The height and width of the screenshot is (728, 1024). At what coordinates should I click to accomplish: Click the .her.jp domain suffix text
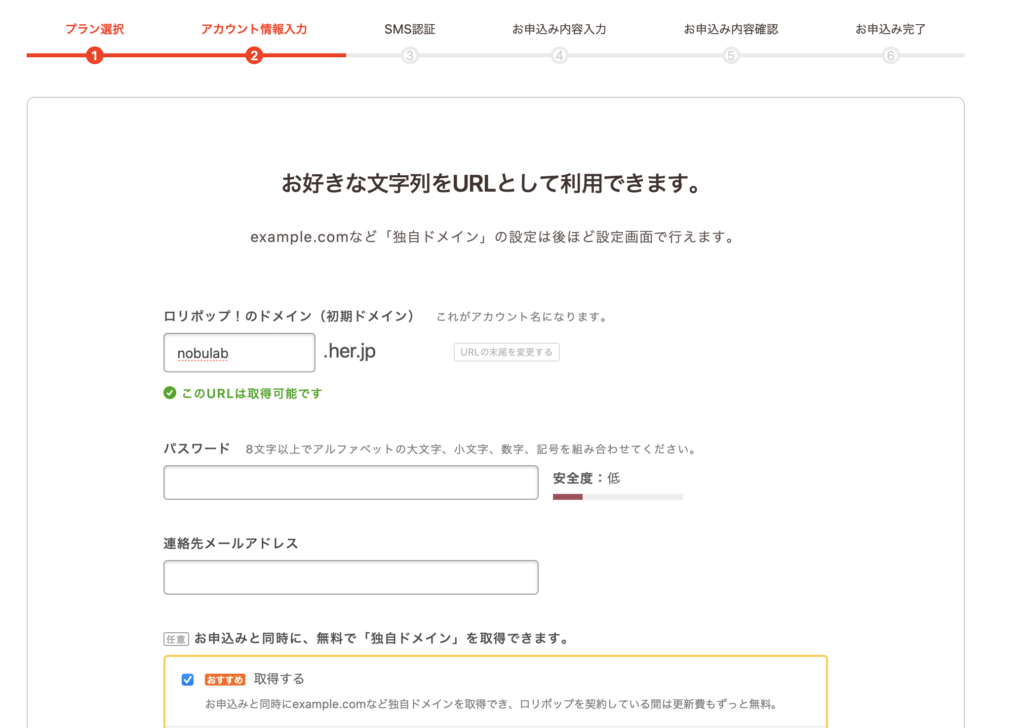(349, 352)
